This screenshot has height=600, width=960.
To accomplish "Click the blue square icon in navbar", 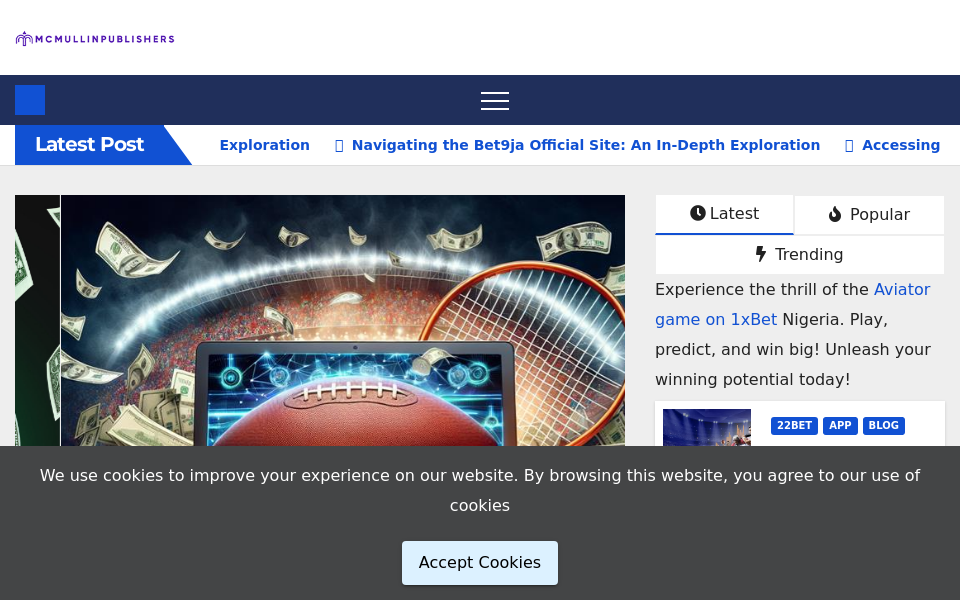I will pyautogui.click(x=30, y=100).
